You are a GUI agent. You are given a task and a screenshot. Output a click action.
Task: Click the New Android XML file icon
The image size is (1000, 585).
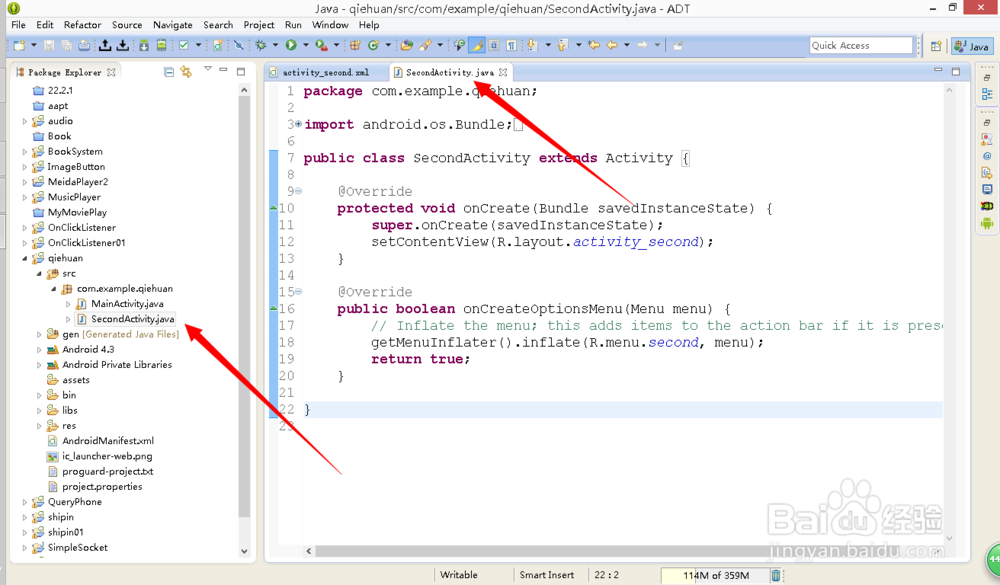coord(218,45)
